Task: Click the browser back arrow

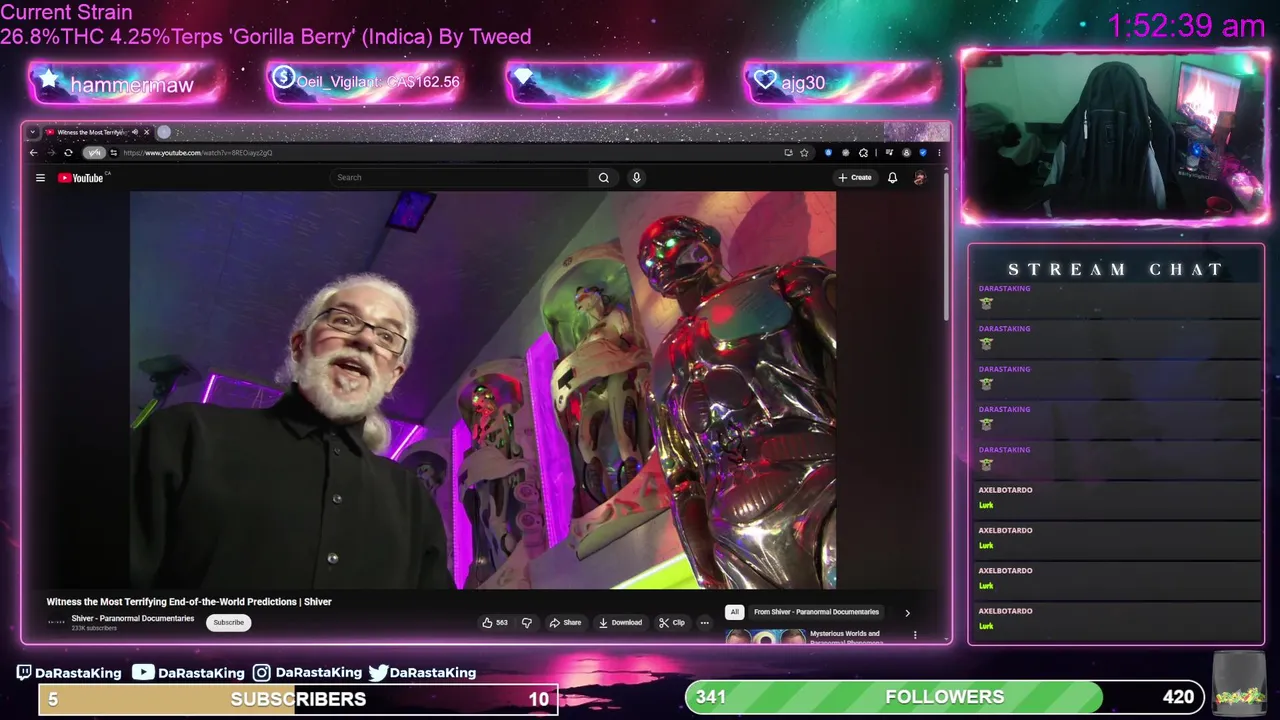Action: coord(33,153)
